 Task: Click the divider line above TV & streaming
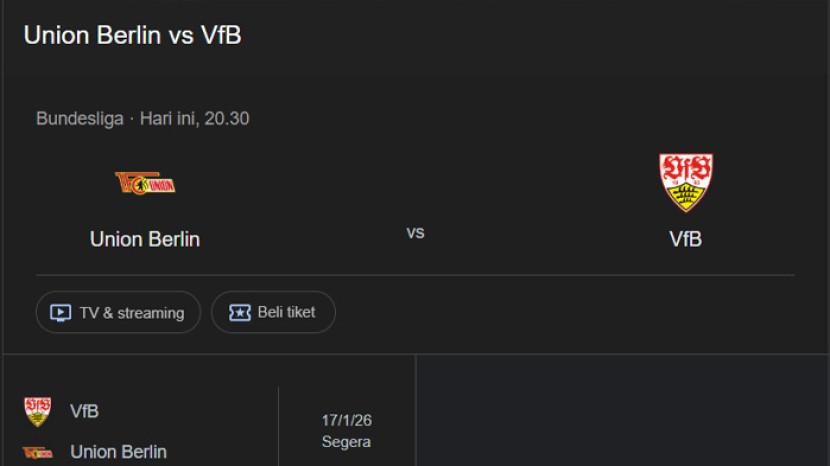click(415, 275)
